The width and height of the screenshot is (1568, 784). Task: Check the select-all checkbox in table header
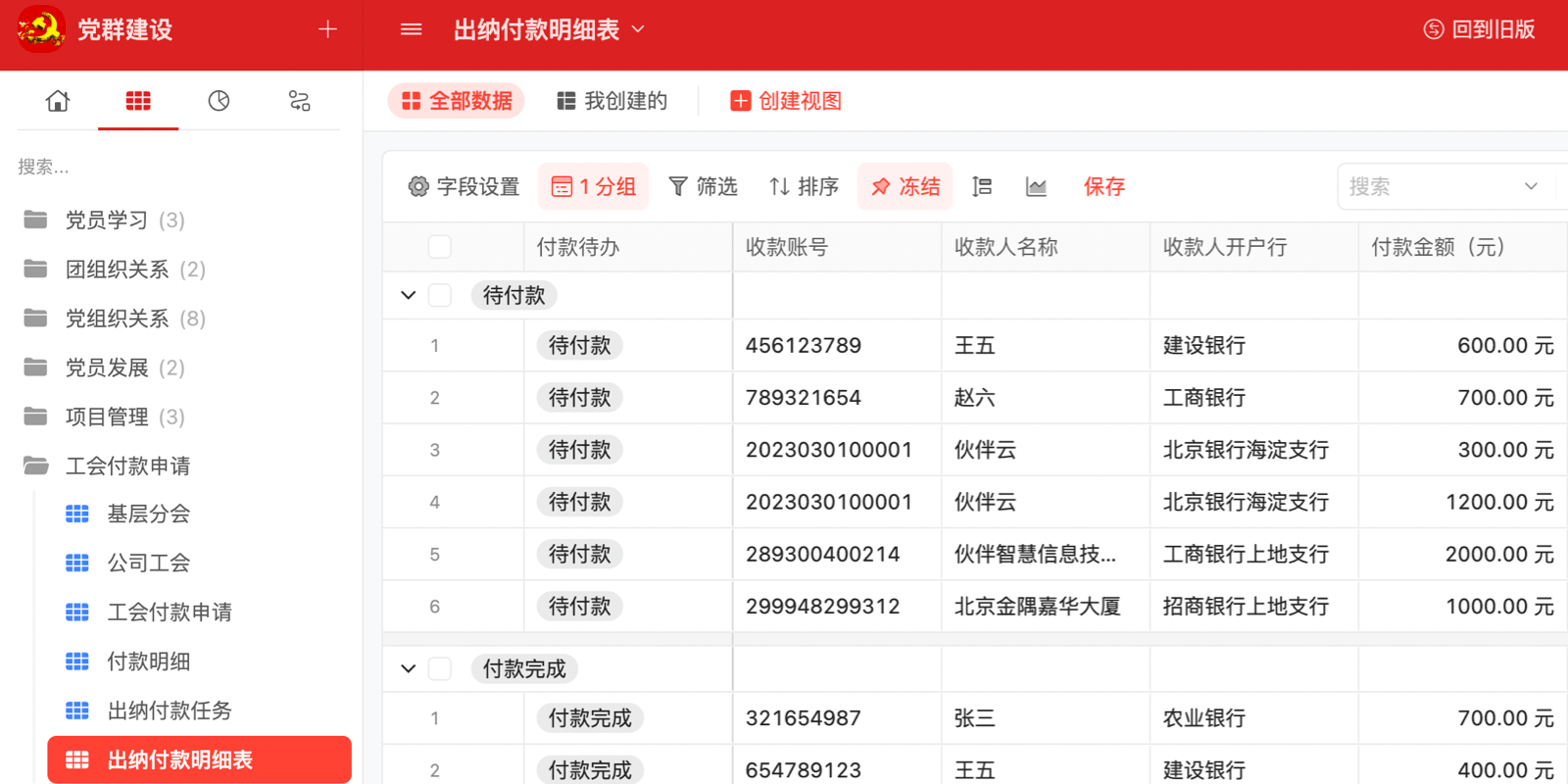440,247
